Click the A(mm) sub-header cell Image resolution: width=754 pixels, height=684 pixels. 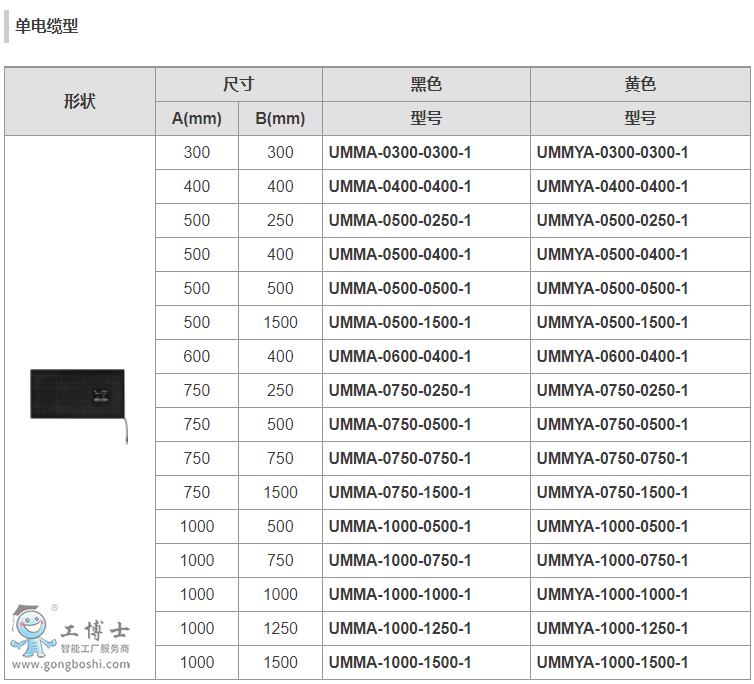pyautogui.click(x=197, y=118)
